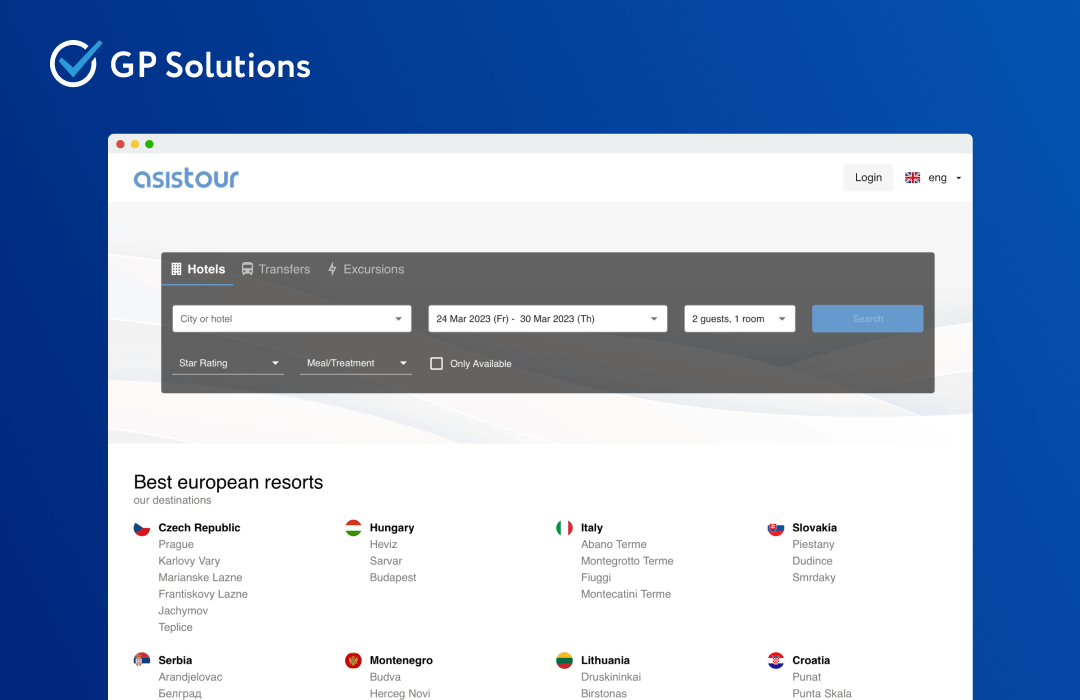Enable the Only Available checkbox

(437, 363)
